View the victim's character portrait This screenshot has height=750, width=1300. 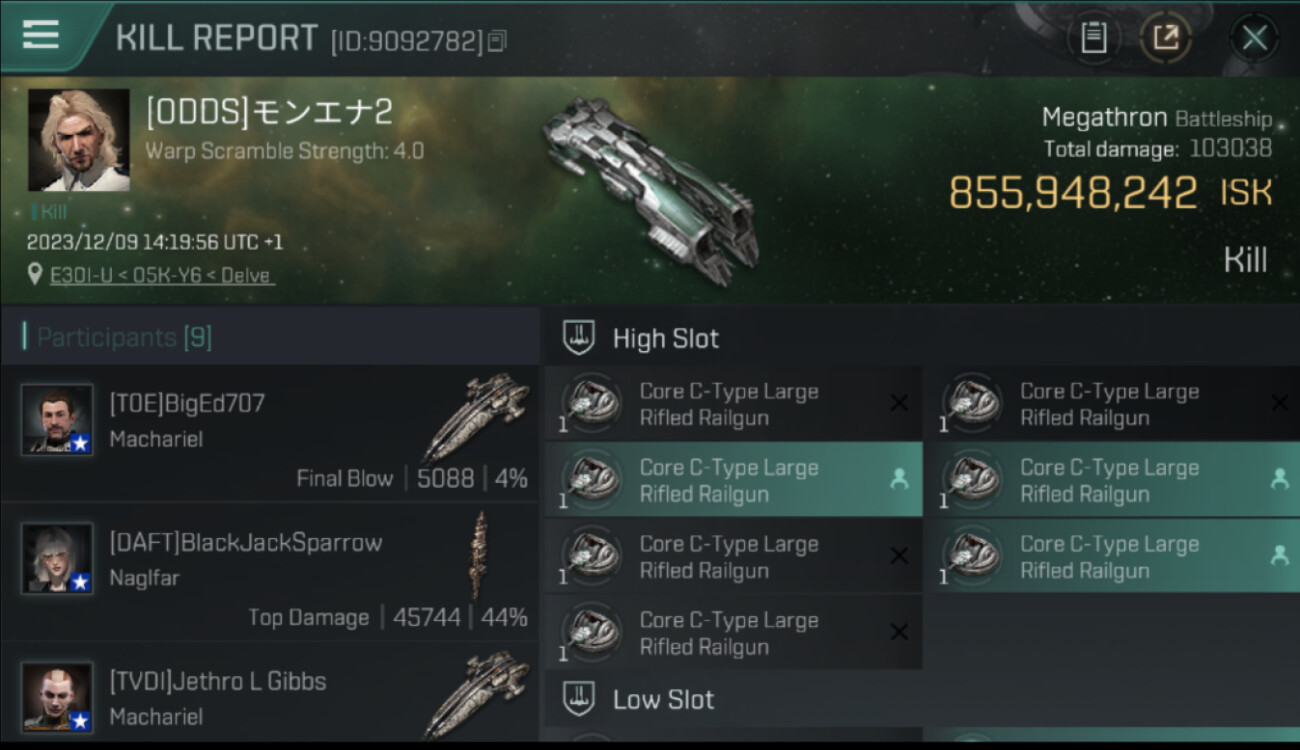[x=79, y=140]
